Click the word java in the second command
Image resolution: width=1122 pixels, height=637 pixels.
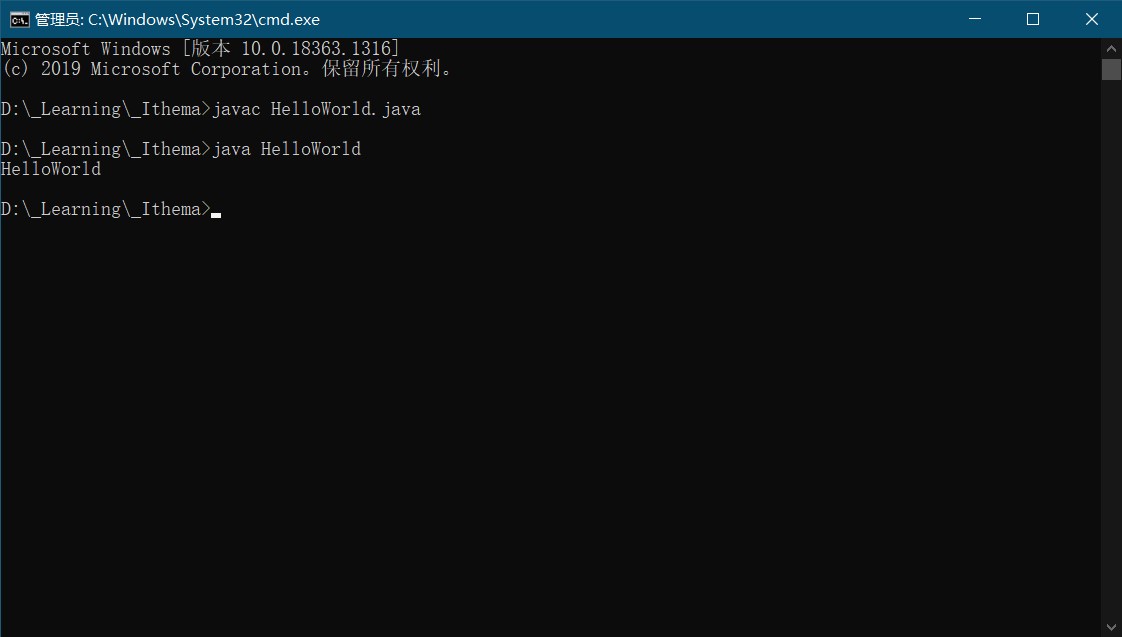click(231, 150)
